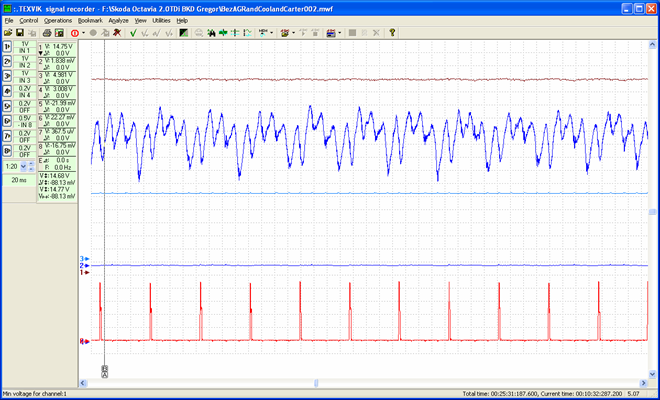Open the Utilities menu

coord(161,20)
